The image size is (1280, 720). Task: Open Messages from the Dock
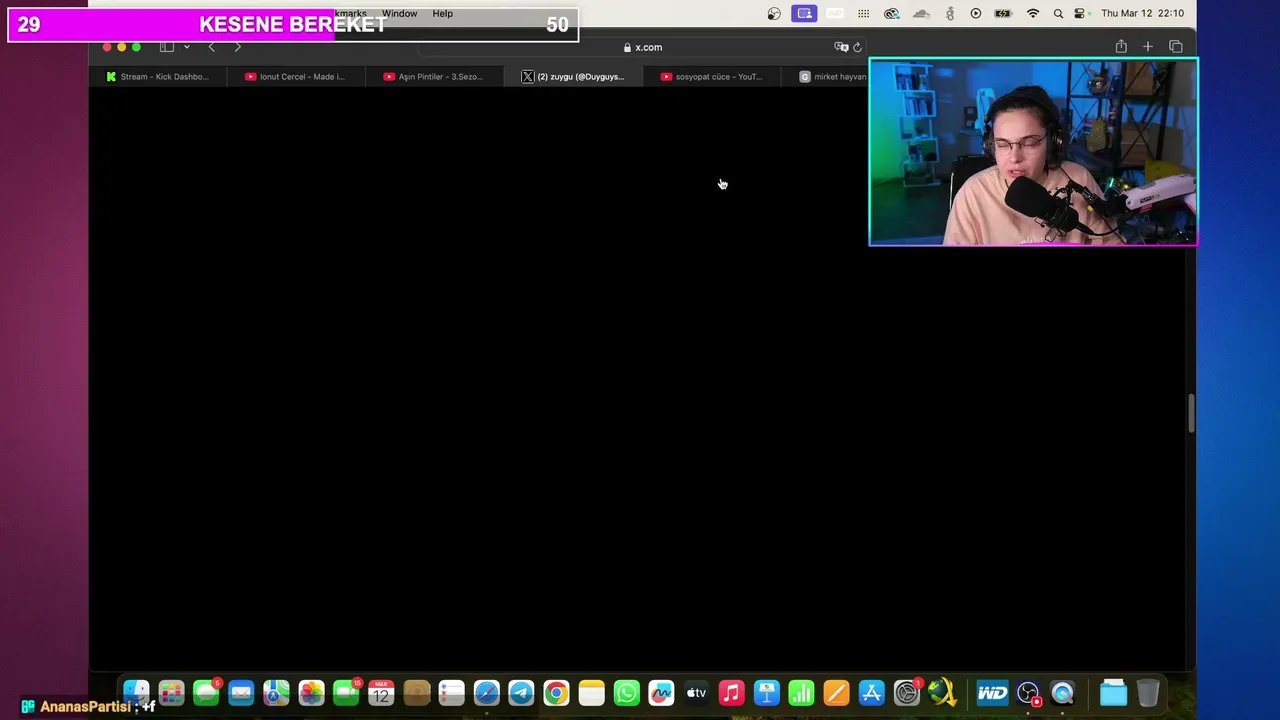[206, 692]
